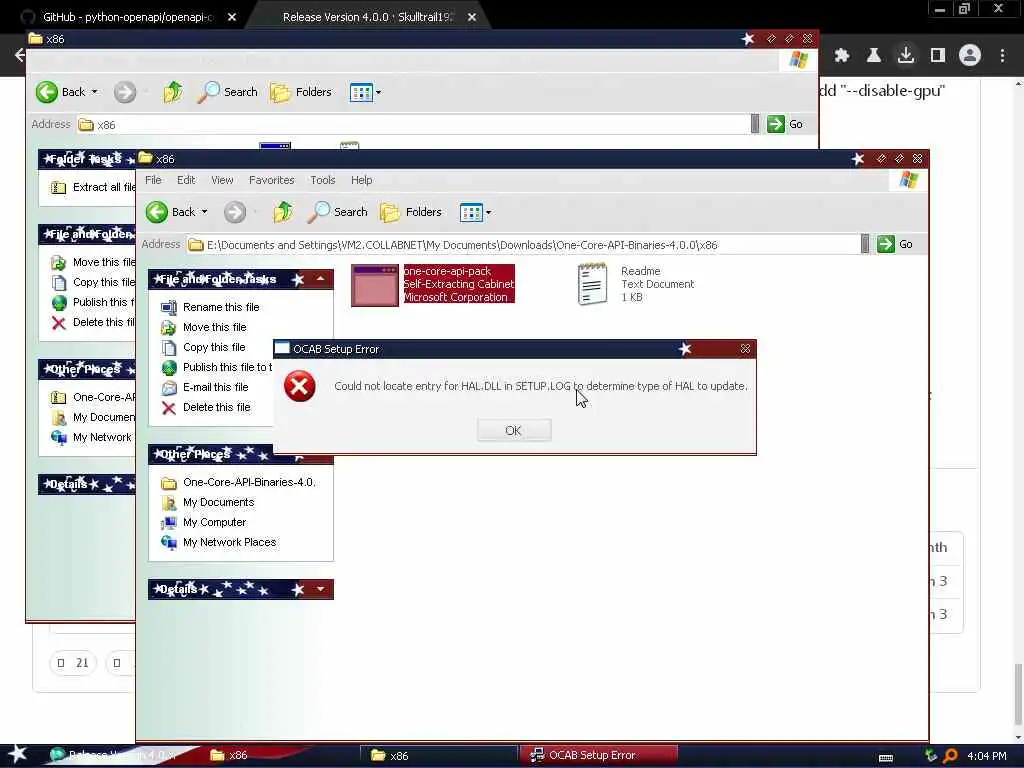Click the 4:04 PM clock

pyautogui.click(x=986, y=756)
